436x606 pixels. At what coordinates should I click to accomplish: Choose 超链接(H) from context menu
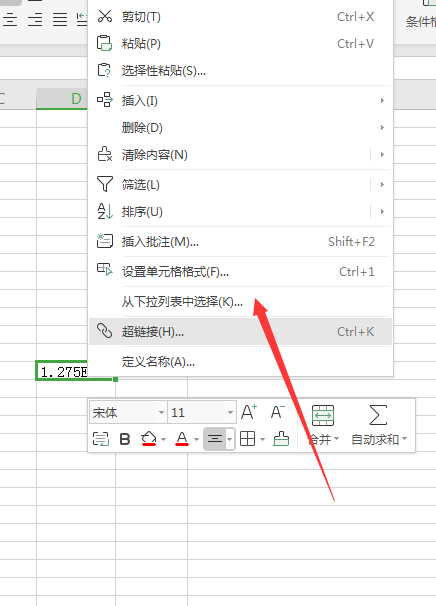click(240, 332)
